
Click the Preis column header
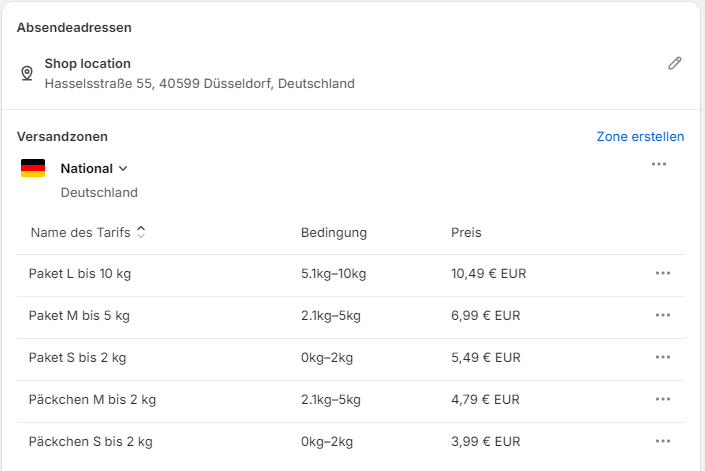[466, 232]
